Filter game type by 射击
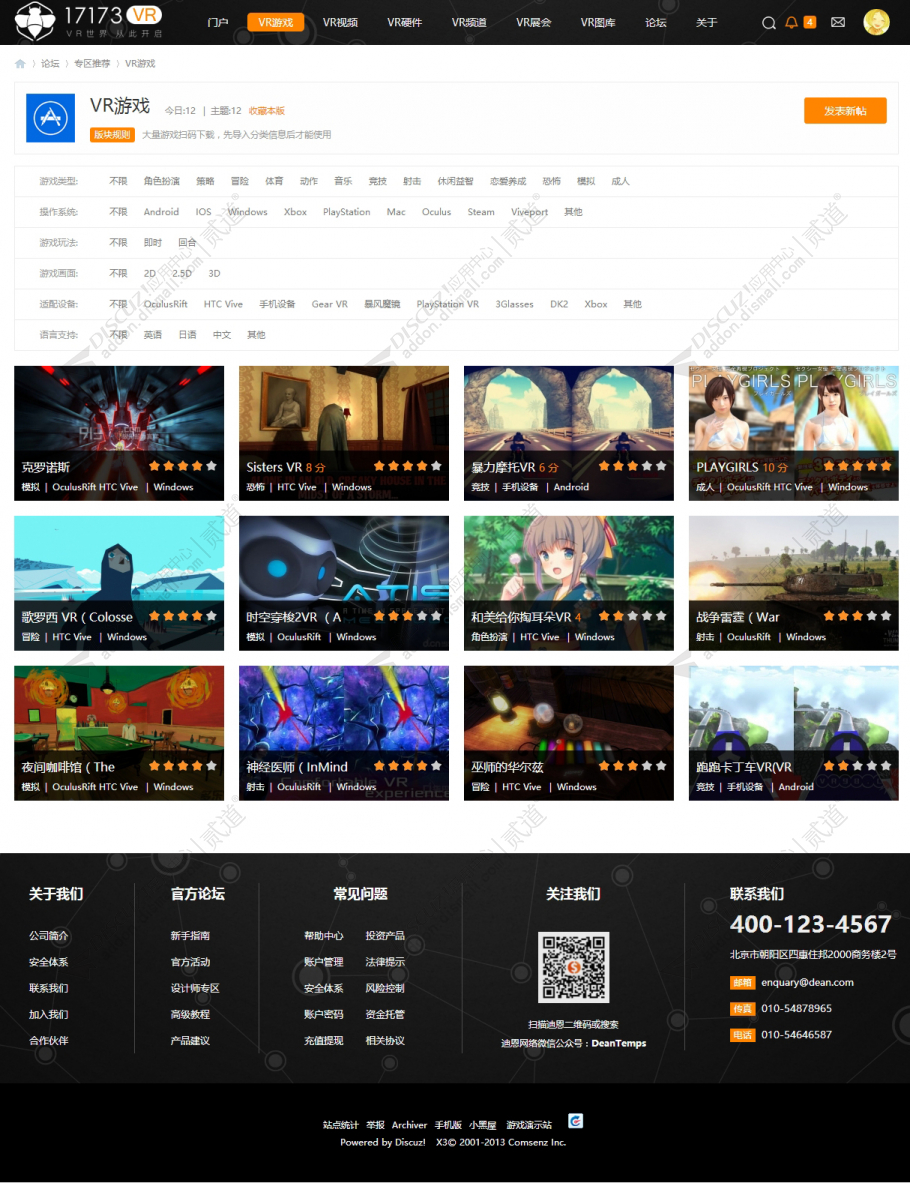This screenshot has width=910, height=1183. 412,181
